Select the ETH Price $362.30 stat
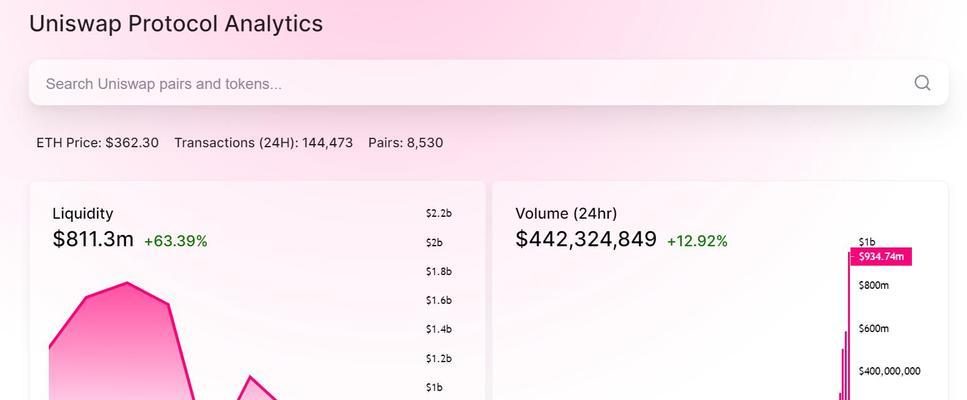967x400 pixels. click(x=97, y=143)
